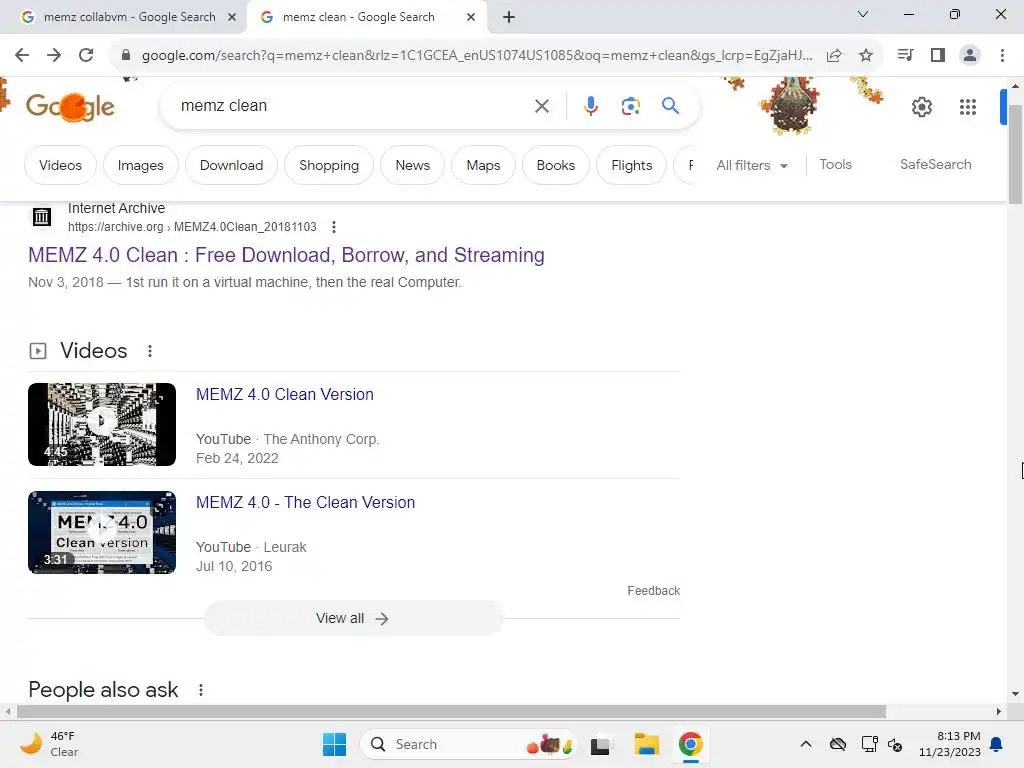
Task: Open weather widget showing 46°F Clear
Action: (49, 744)
